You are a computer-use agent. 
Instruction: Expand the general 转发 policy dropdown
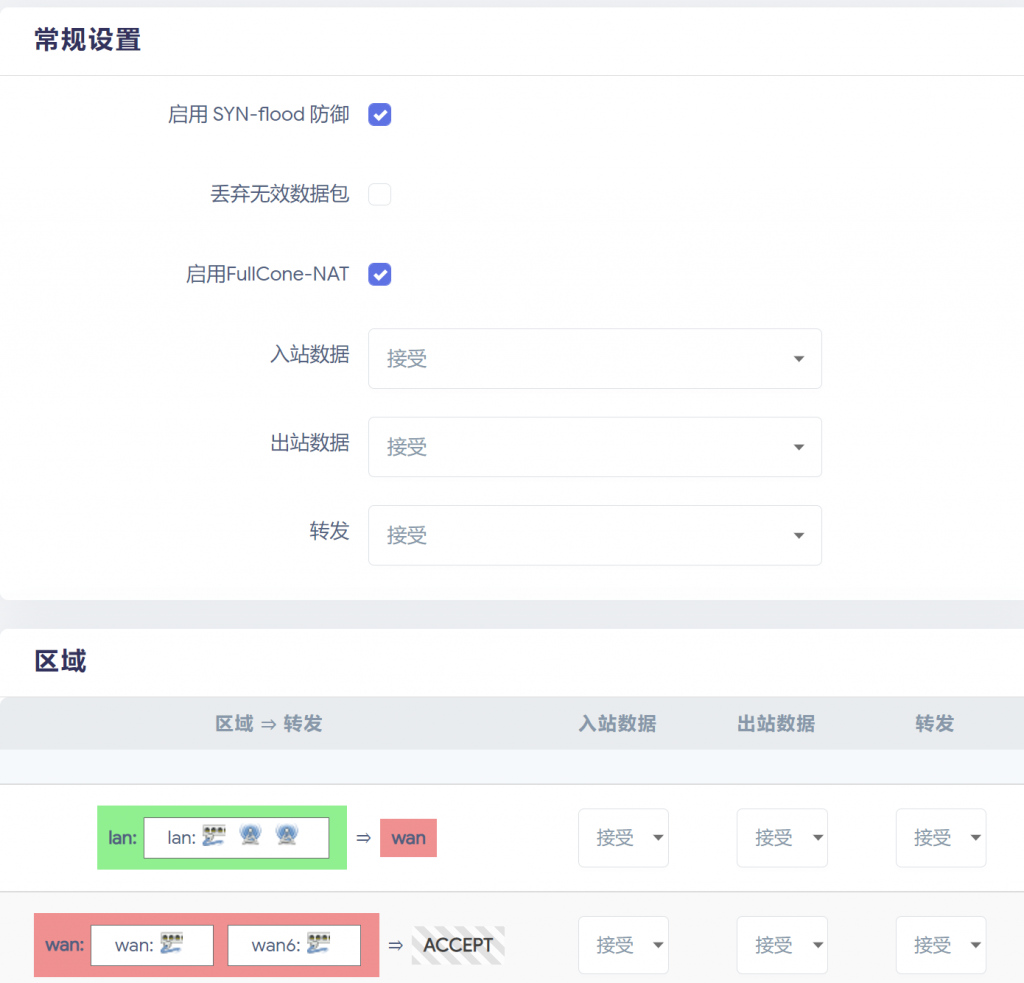(594, 535)
